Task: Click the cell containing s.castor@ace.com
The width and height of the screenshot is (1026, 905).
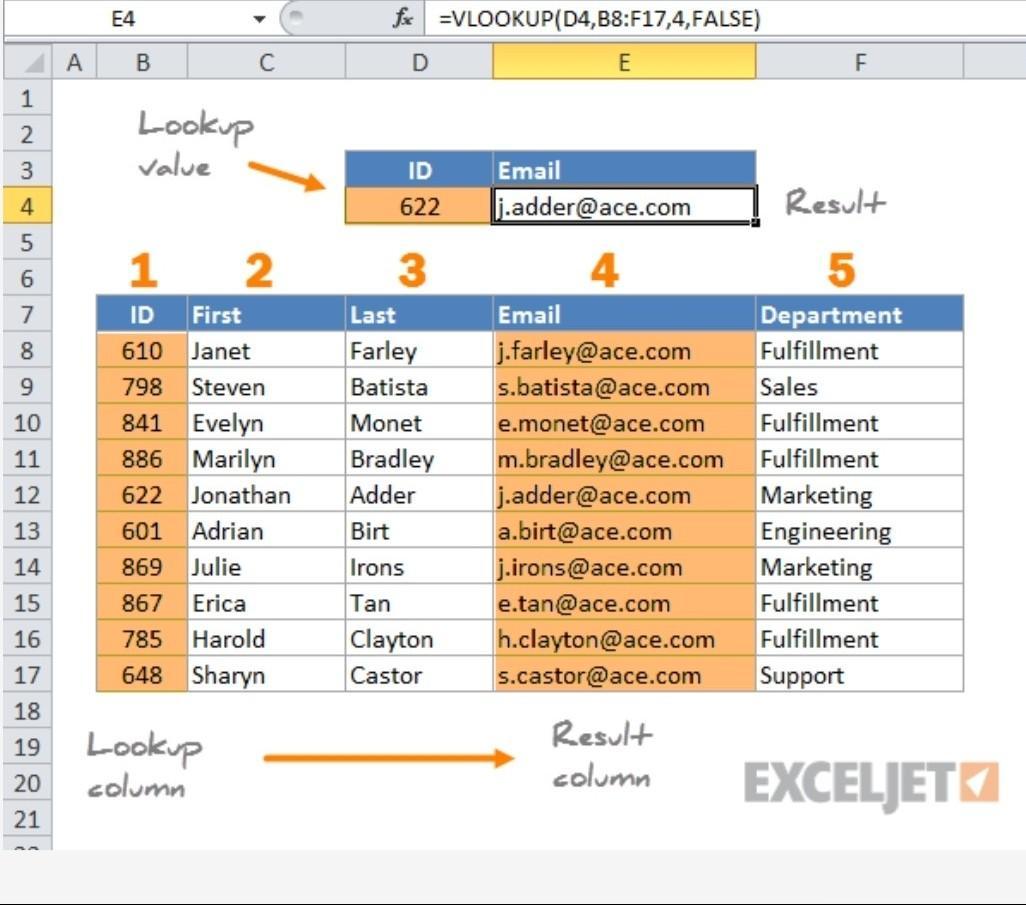Action: (624, 675)
